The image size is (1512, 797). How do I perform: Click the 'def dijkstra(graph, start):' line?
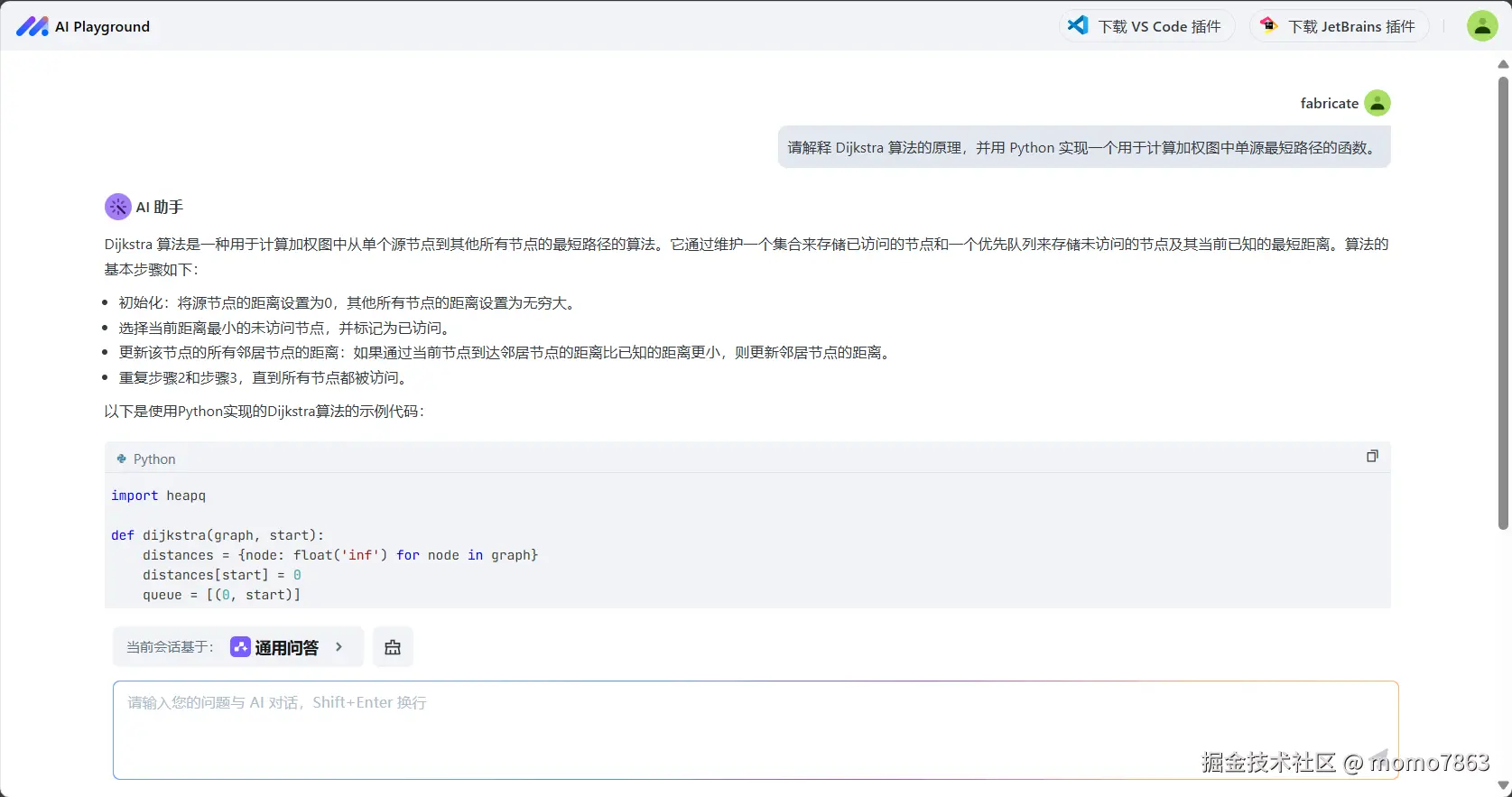(x=218, y=535)
